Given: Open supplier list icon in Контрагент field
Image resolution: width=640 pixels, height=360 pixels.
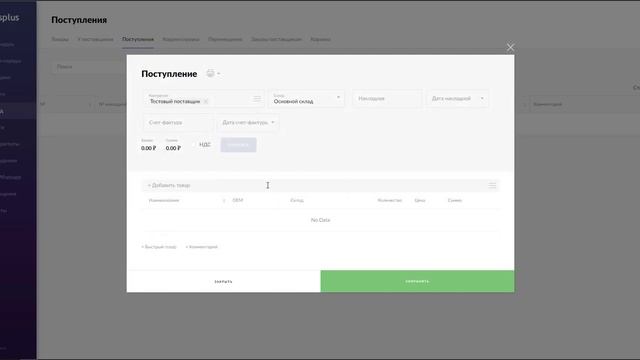Looking at the screenshot, I should 257,98.
